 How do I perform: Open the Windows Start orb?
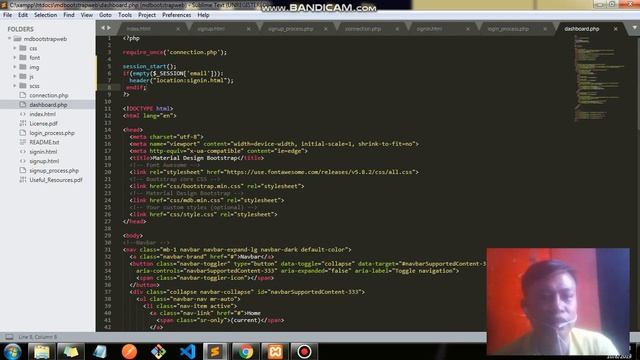coord(12,351)
